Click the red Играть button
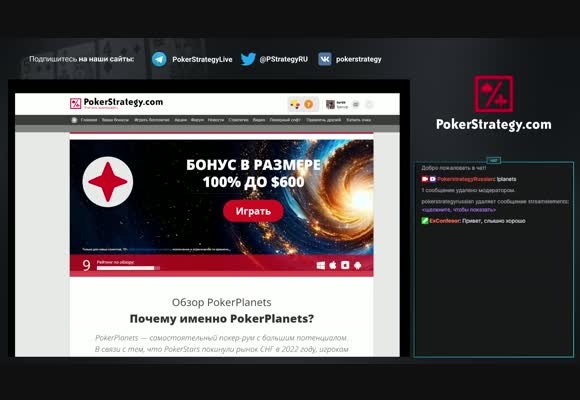The height and width of the screenshot is (400, 580). (x=253, y=211)
